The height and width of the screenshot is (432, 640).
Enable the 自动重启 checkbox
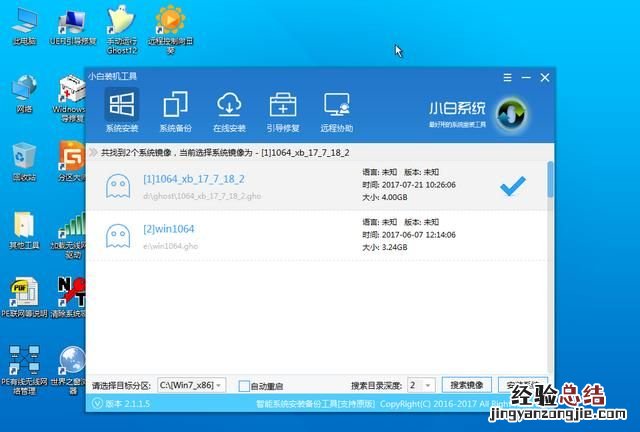[x=244, y=386]
